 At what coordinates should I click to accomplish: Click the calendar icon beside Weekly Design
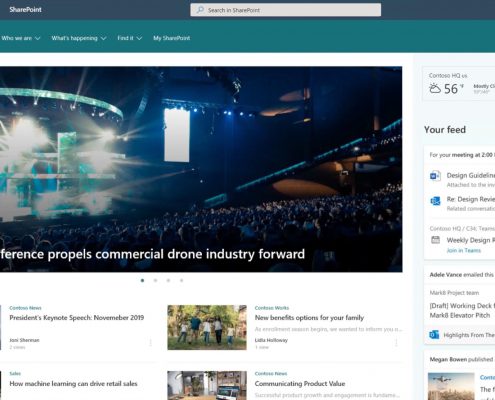(x=435, y=240)
